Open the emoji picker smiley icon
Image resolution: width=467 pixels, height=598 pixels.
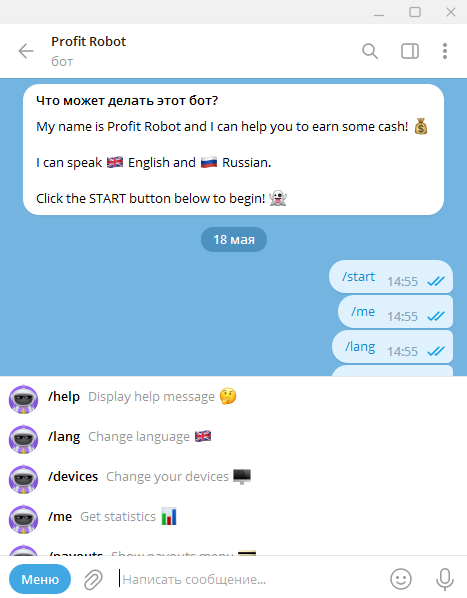point(401,579)
